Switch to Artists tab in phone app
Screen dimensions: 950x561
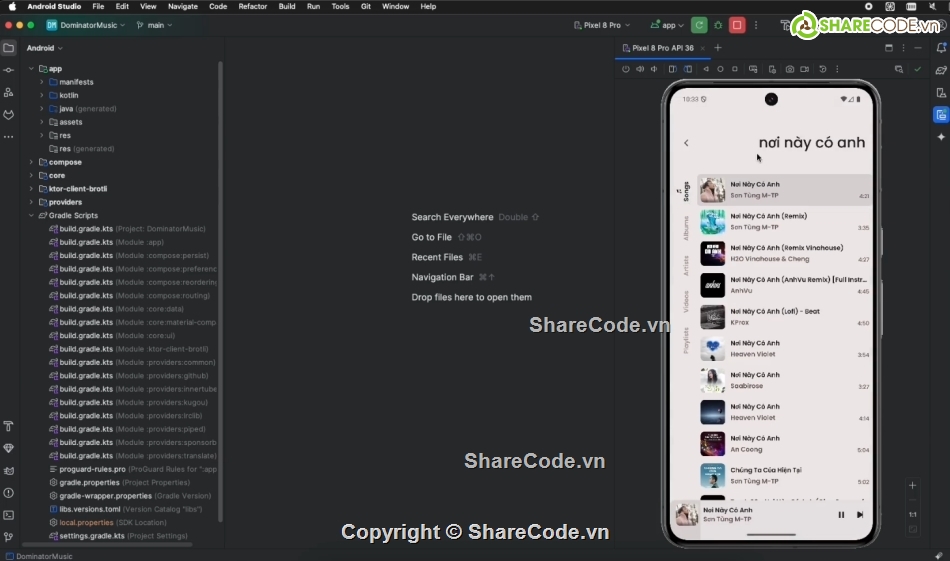pyautogui.click(x=686, y=266)
